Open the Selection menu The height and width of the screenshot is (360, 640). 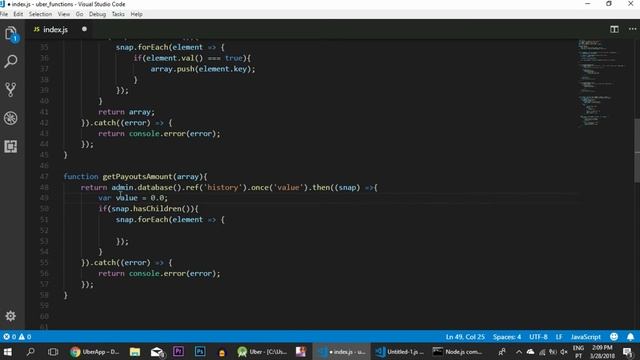coord(40,14)
